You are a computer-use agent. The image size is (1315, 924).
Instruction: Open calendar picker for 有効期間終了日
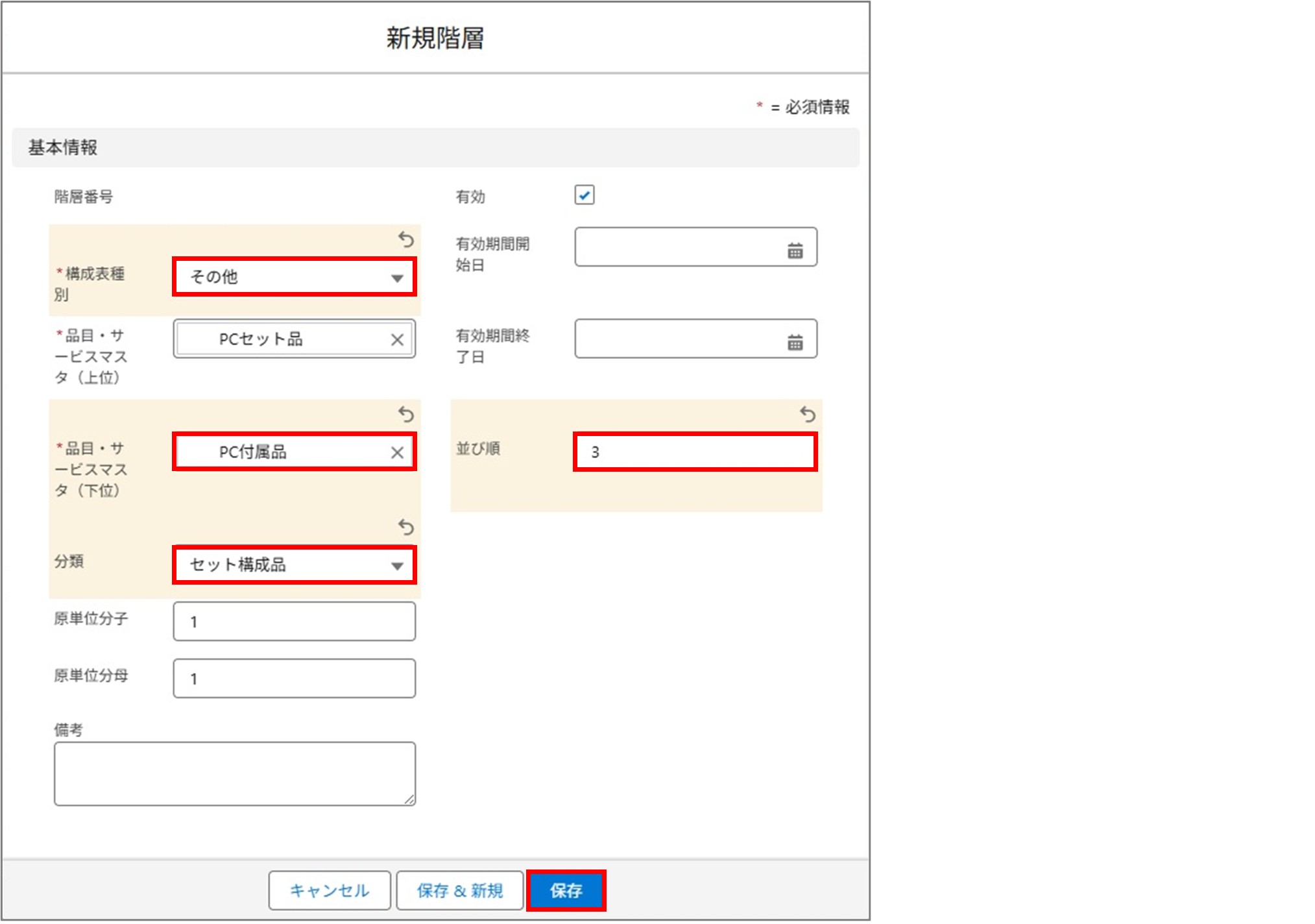(x=795, y=342)
